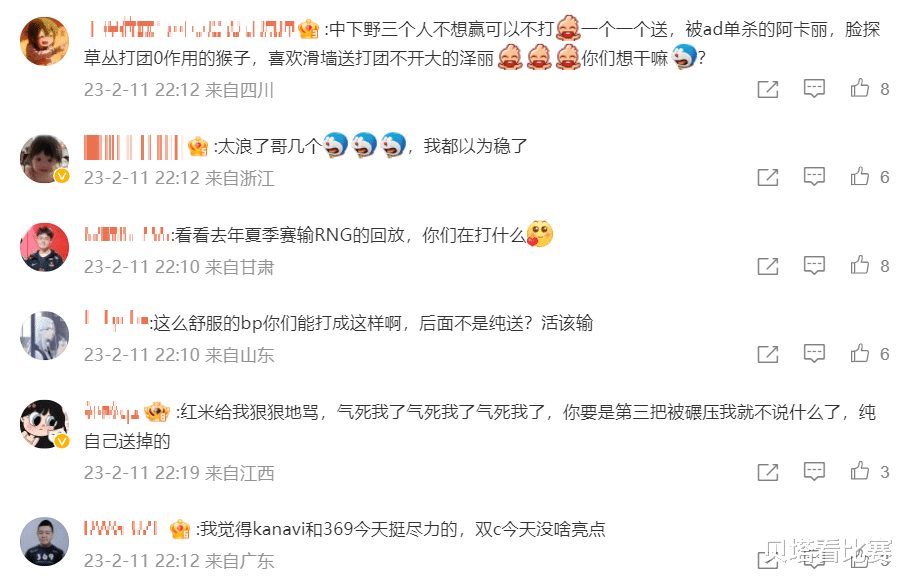Open the 369 jersey avatar
The image size is (906, 581).
click(x=44, y=541)
